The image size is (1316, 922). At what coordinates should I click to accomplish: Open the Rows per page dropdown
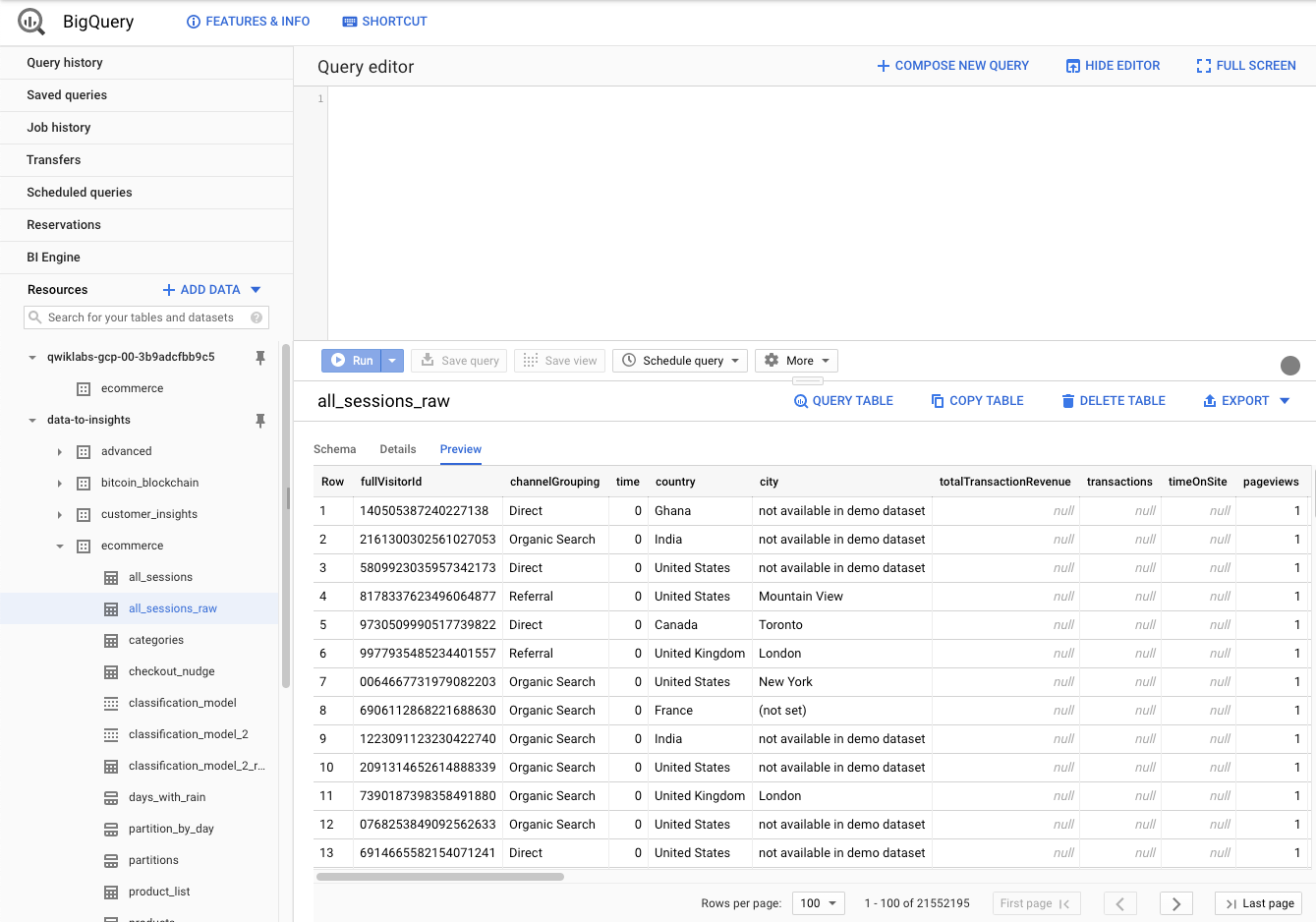point(818,903)
